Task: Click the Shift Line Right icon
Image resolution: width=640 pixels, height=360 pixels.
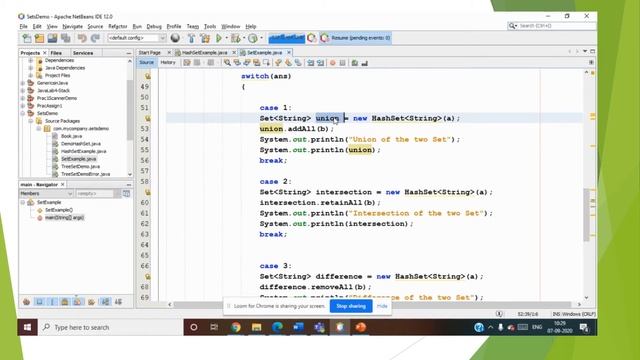Action: (320, 63)
